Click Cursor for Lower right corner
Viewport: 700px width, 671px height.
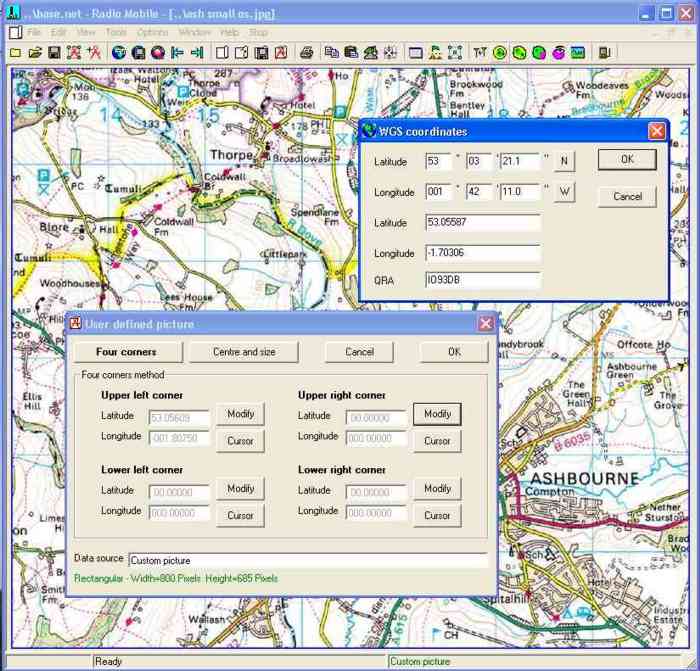coord(437,515)
